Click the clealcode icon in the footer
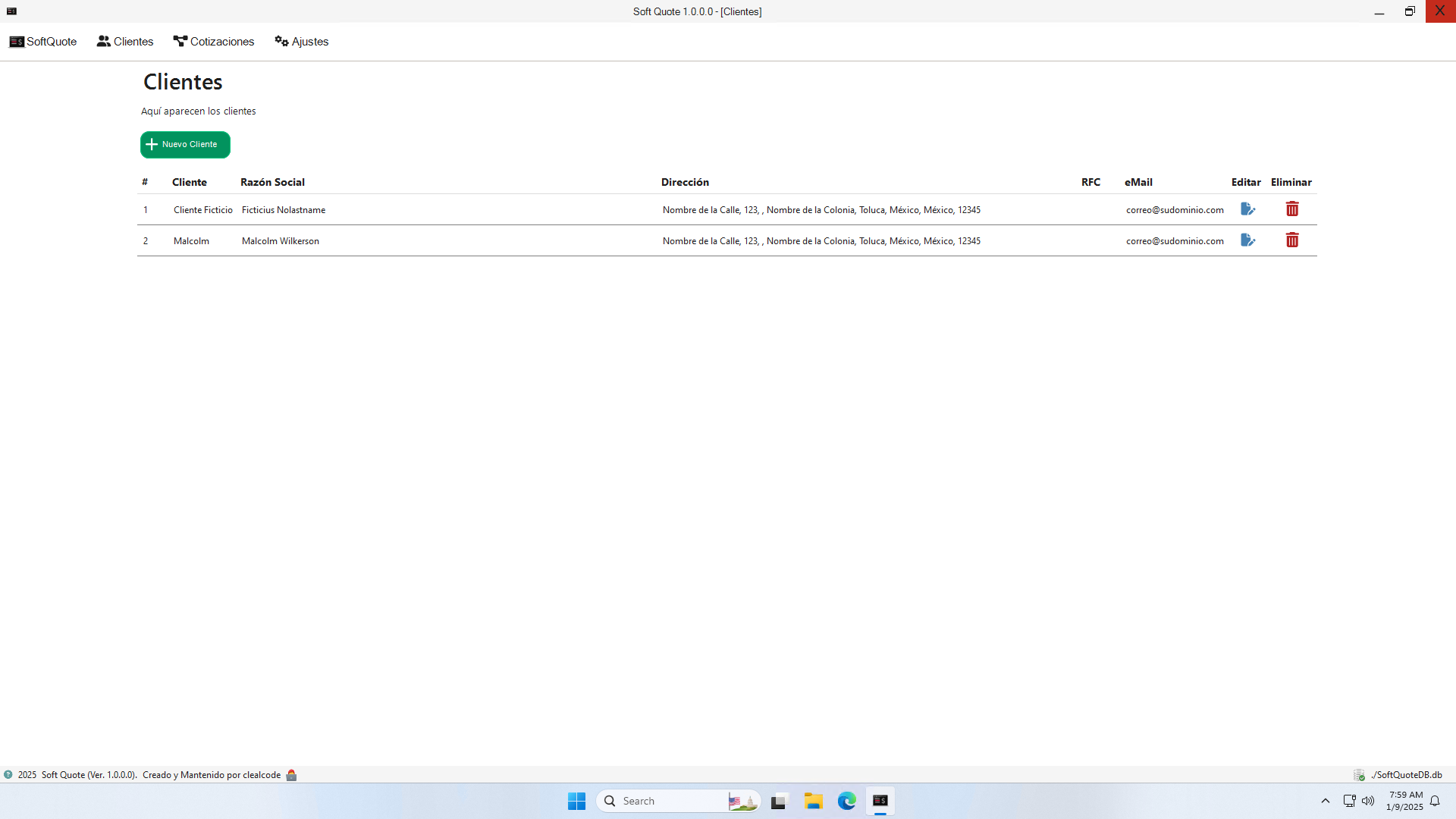The height and width of the screenshot is (819, 1456). tap(291, 775)
